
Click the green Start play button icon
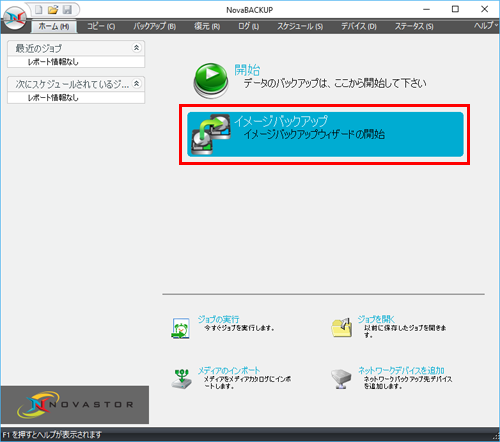click(x=211, y=80)
